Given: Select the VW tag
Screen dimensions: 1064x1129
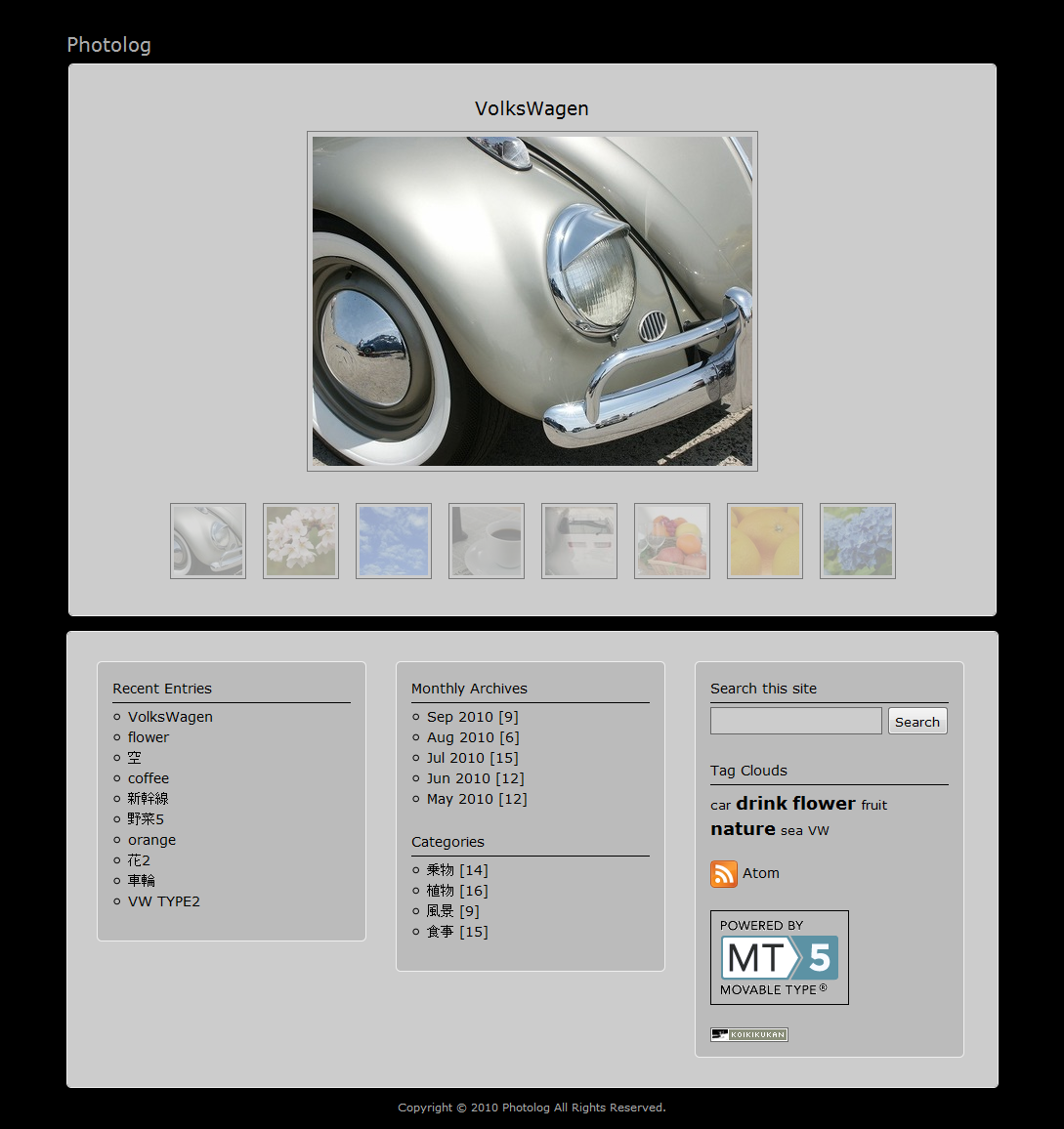Looking at the screenshot, I should pyautogui.click(x=819, y=831).
